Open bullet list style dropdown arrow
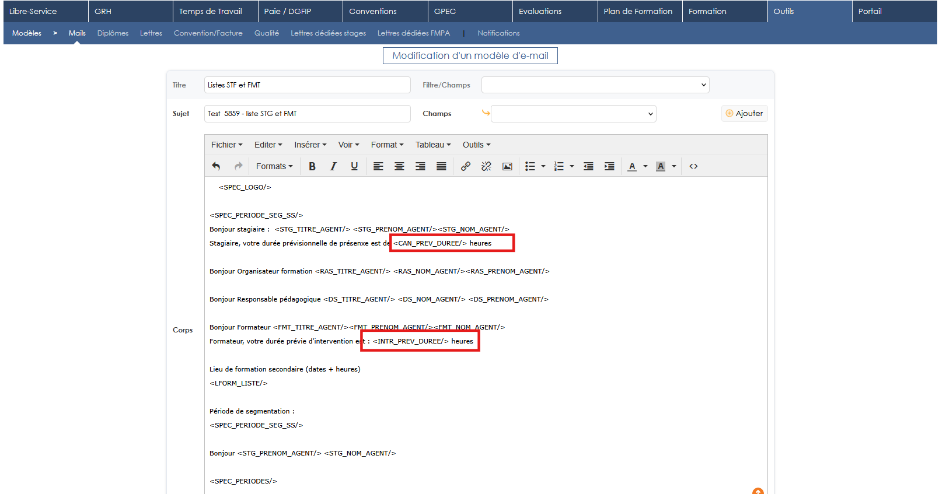Image resolution: width=946 pixels, height=494 pixels. pos(544,166)
